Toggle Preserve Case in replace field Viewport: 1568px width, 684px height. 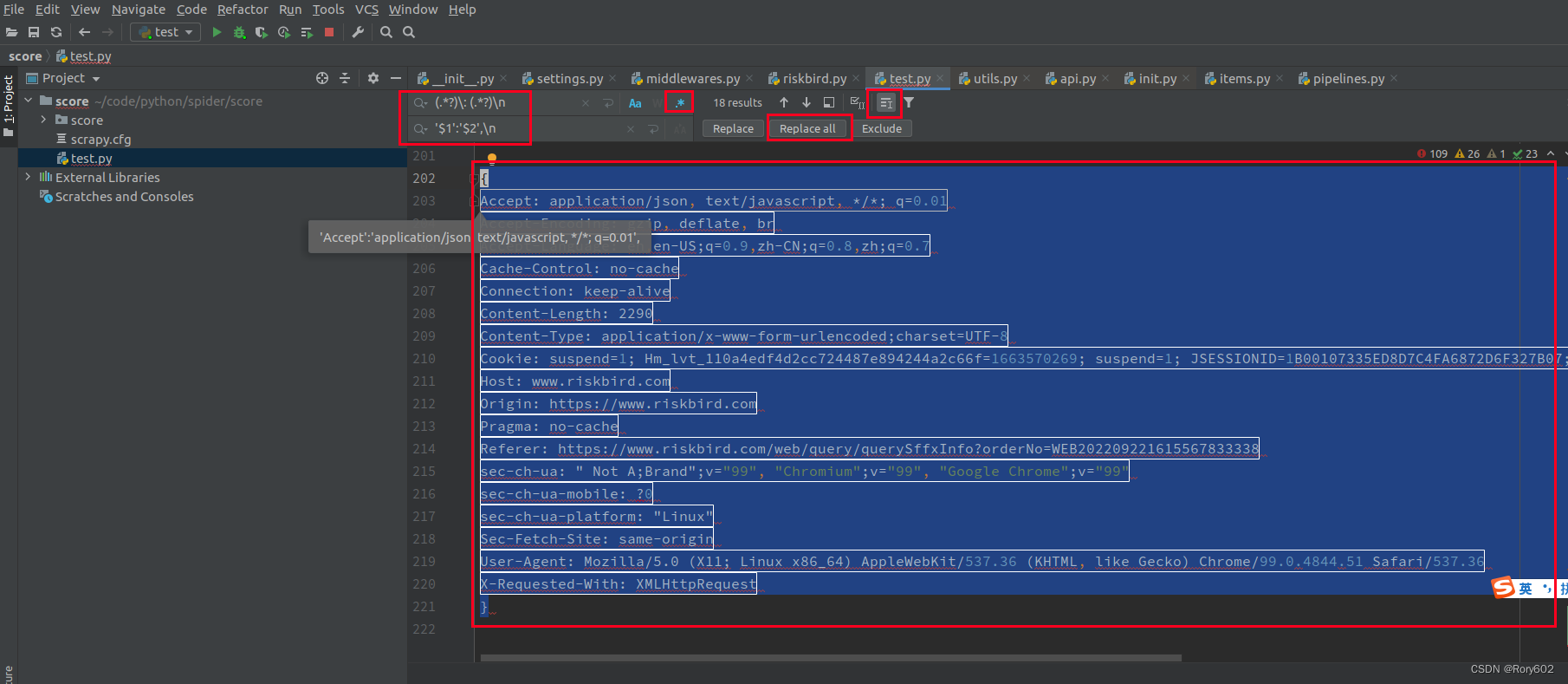[680, 129]
